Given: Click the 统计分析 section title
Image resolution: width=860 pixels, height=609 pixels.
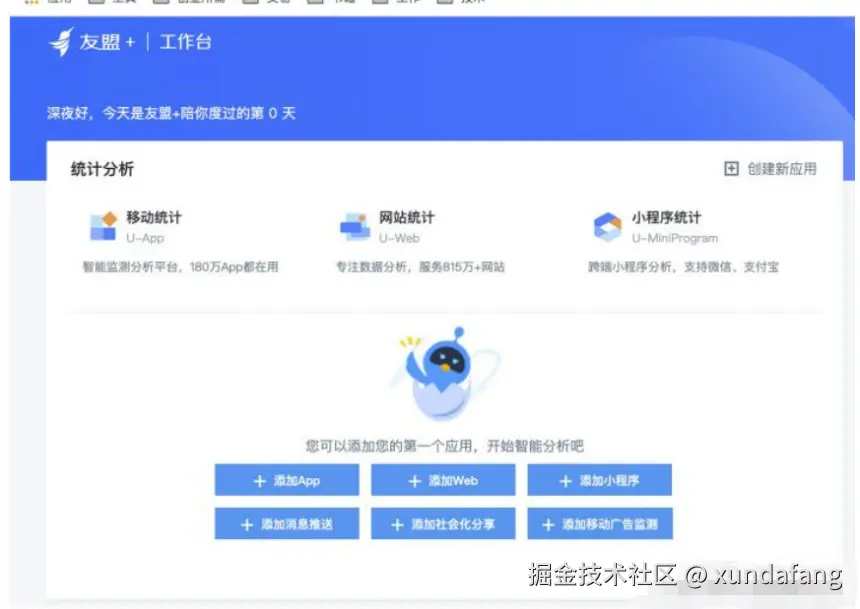Looking at the screenshot, I should click(103, 169).
